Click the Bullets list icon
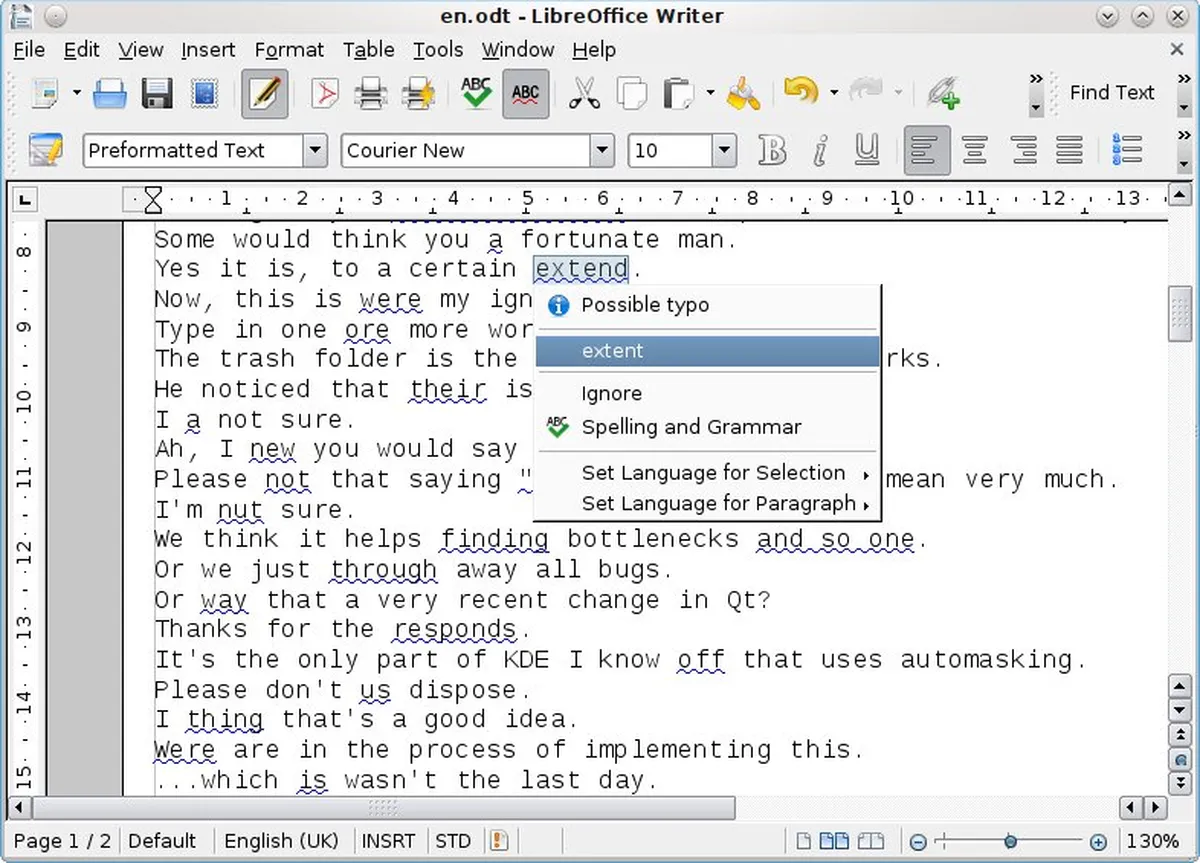 pos(1127,151)
